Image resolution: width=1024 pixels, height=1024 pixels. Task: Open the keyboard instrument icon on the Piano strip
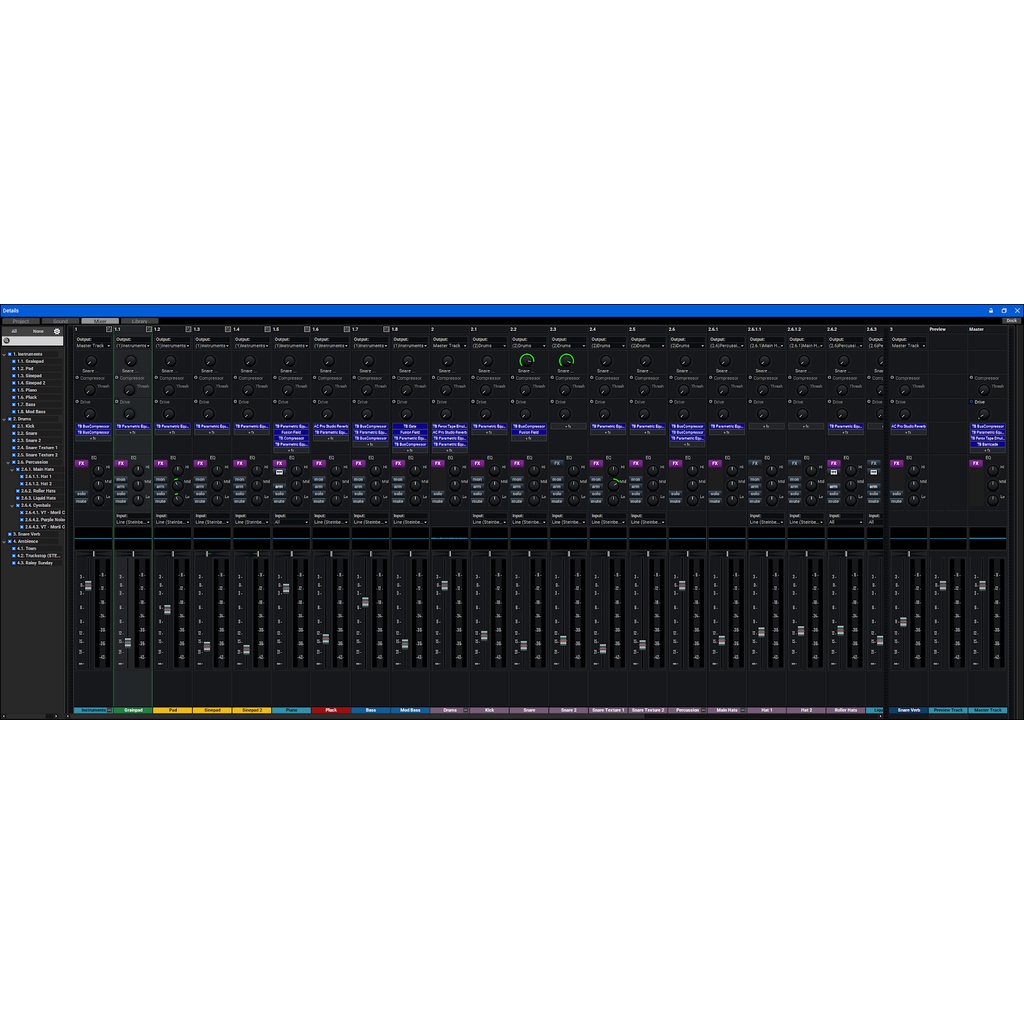point(279,472)
